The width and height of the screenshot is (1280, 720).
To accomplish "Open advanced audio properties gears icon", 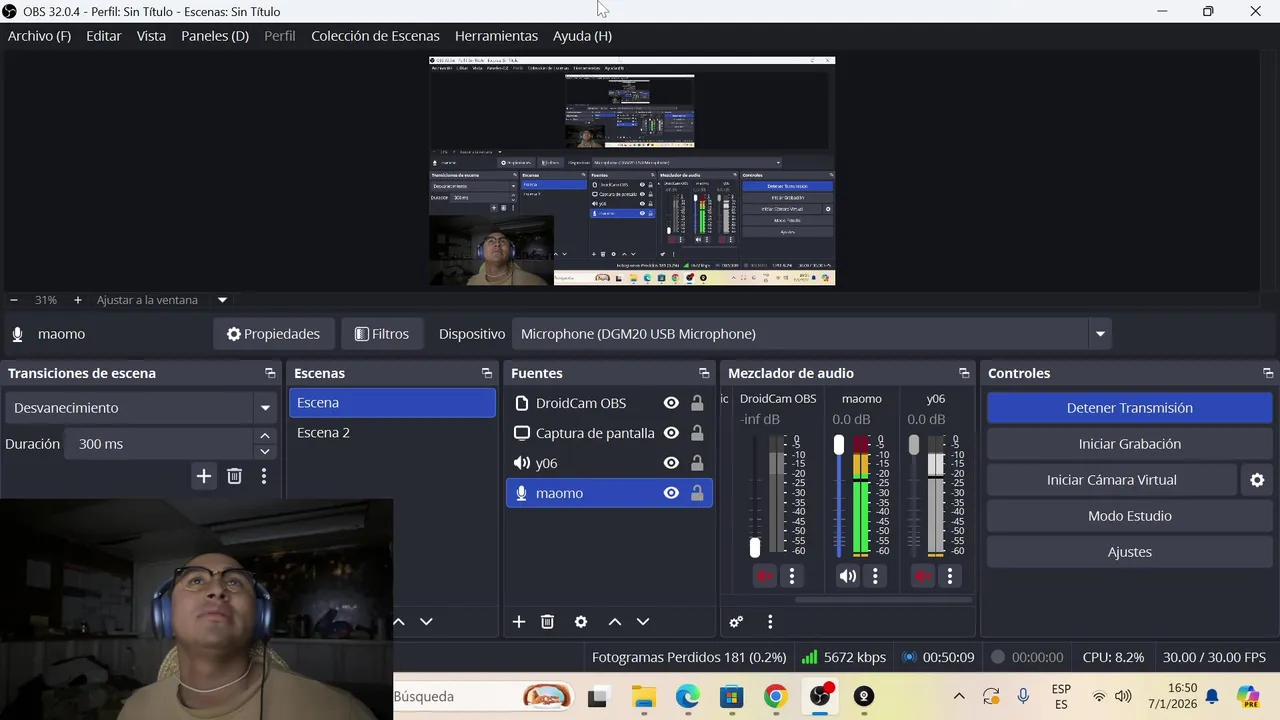I will [736, 622].
